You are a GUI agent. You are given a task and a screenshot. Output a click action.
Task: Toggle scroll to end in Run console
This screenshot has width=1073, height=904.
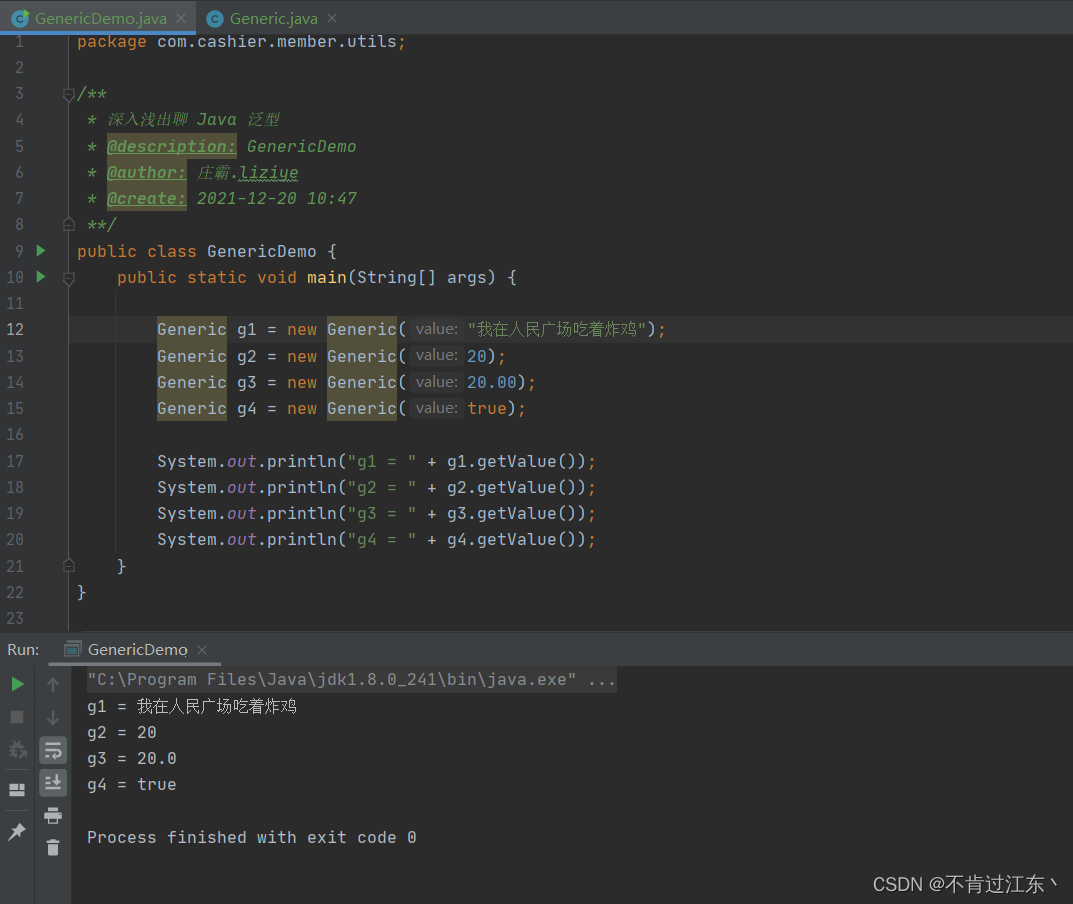[x=53, y=782]
